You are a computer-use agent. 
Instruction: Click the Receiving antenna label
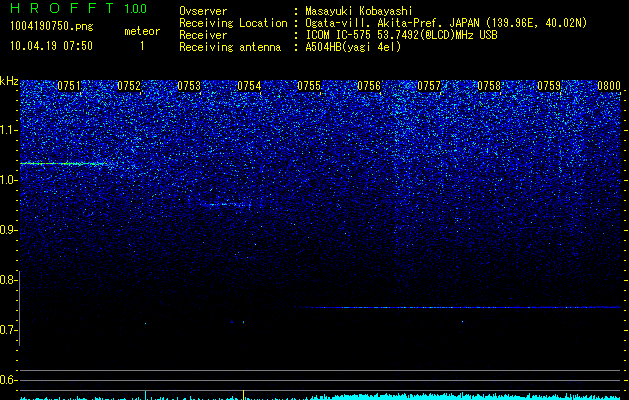coord(230,47)
